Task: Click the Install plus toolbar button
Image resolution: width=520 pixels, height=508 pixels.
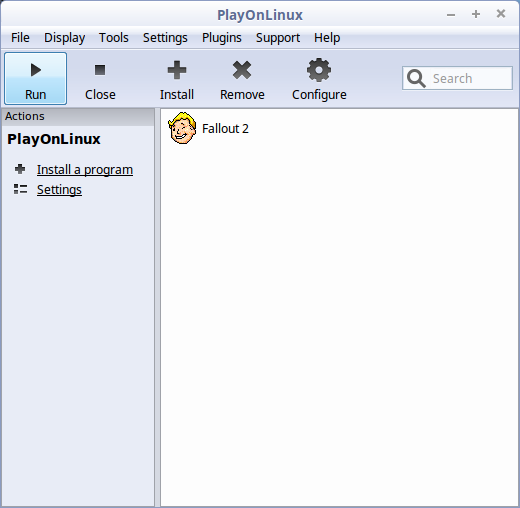Action: click(177, 79)
